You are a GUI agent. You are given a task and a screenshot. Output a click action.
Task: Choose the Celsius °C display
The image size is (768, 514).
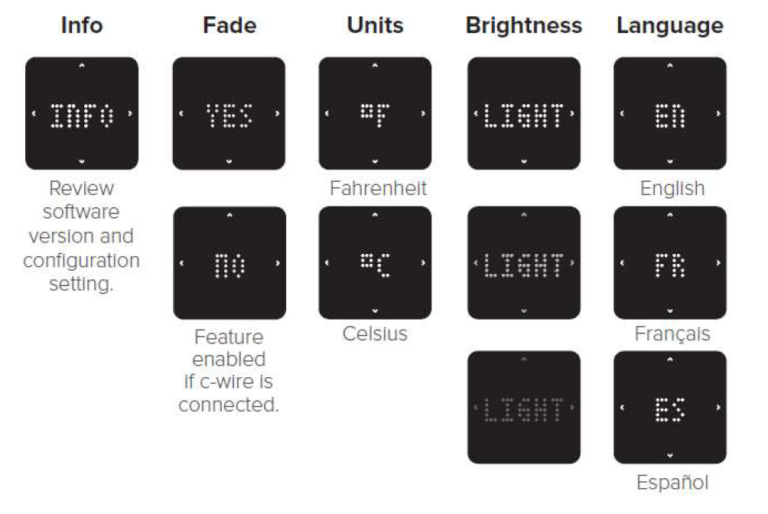pyautogui.click(x=375, y=263)
